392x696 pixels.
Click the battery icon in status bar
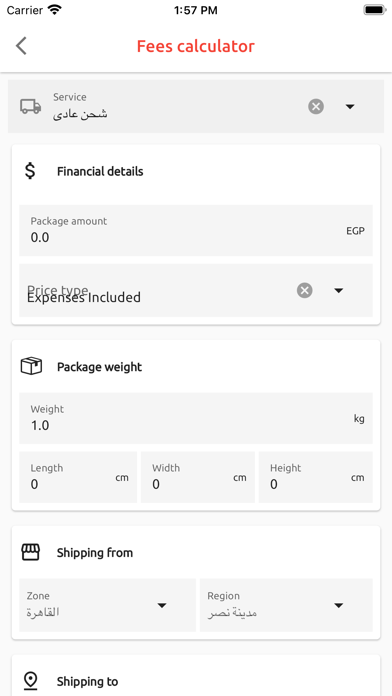[375, 10]
